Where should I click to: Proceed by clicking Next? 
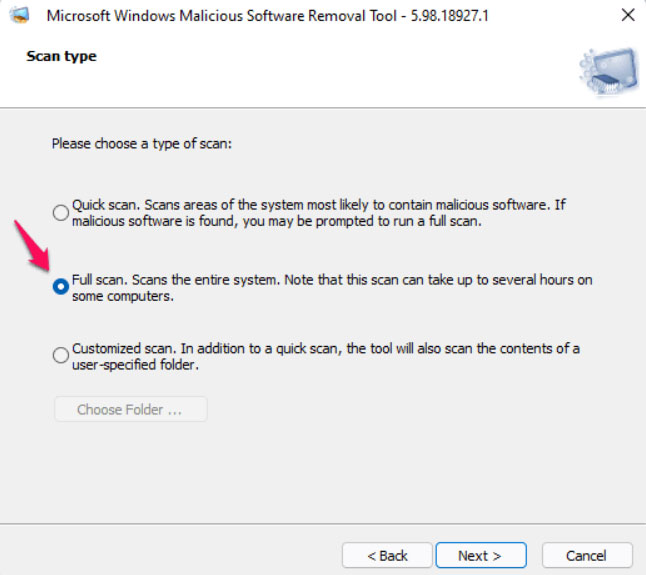point(479,555)
